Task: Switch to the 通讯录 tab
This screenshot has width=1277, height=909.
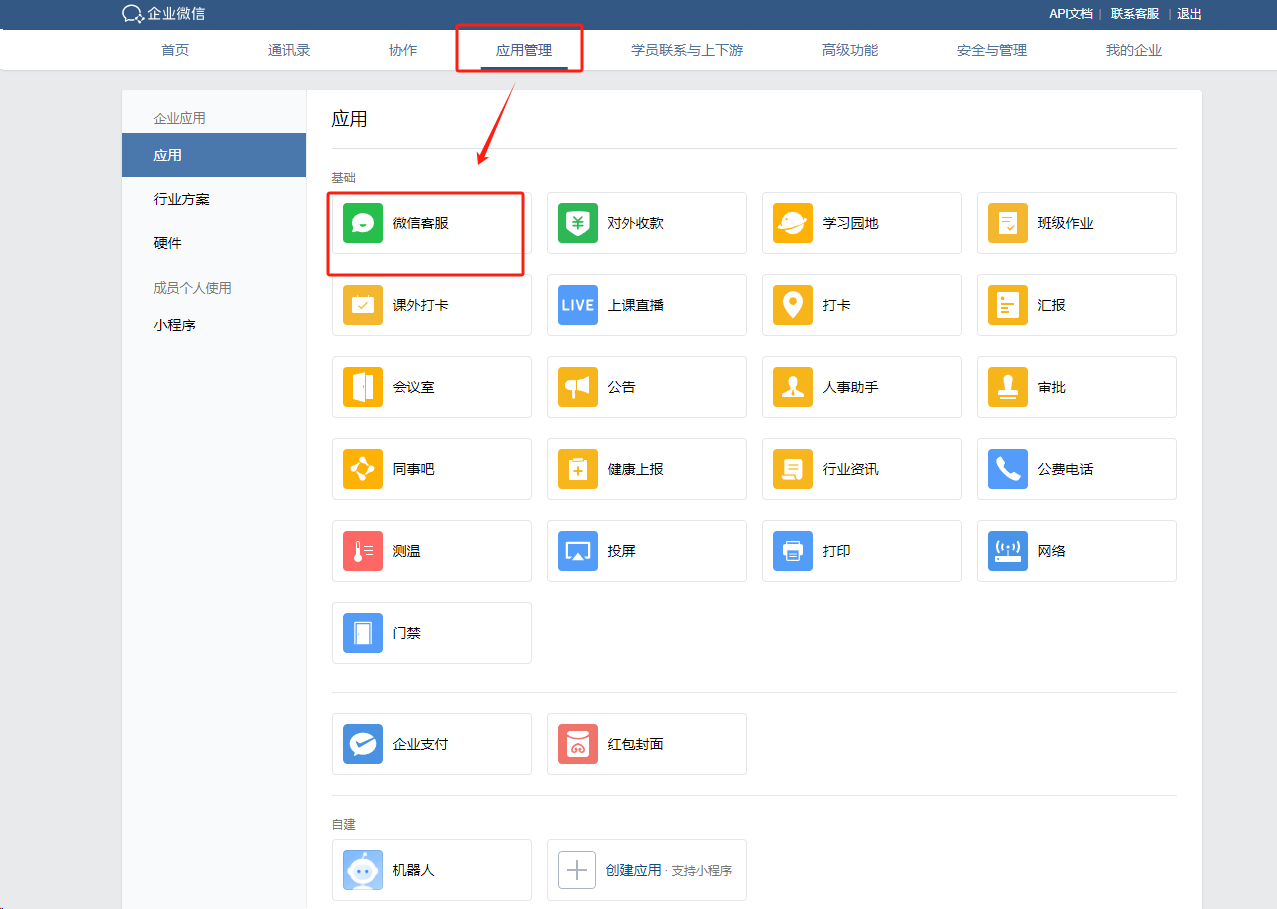Action: click(x=289, y=50)
